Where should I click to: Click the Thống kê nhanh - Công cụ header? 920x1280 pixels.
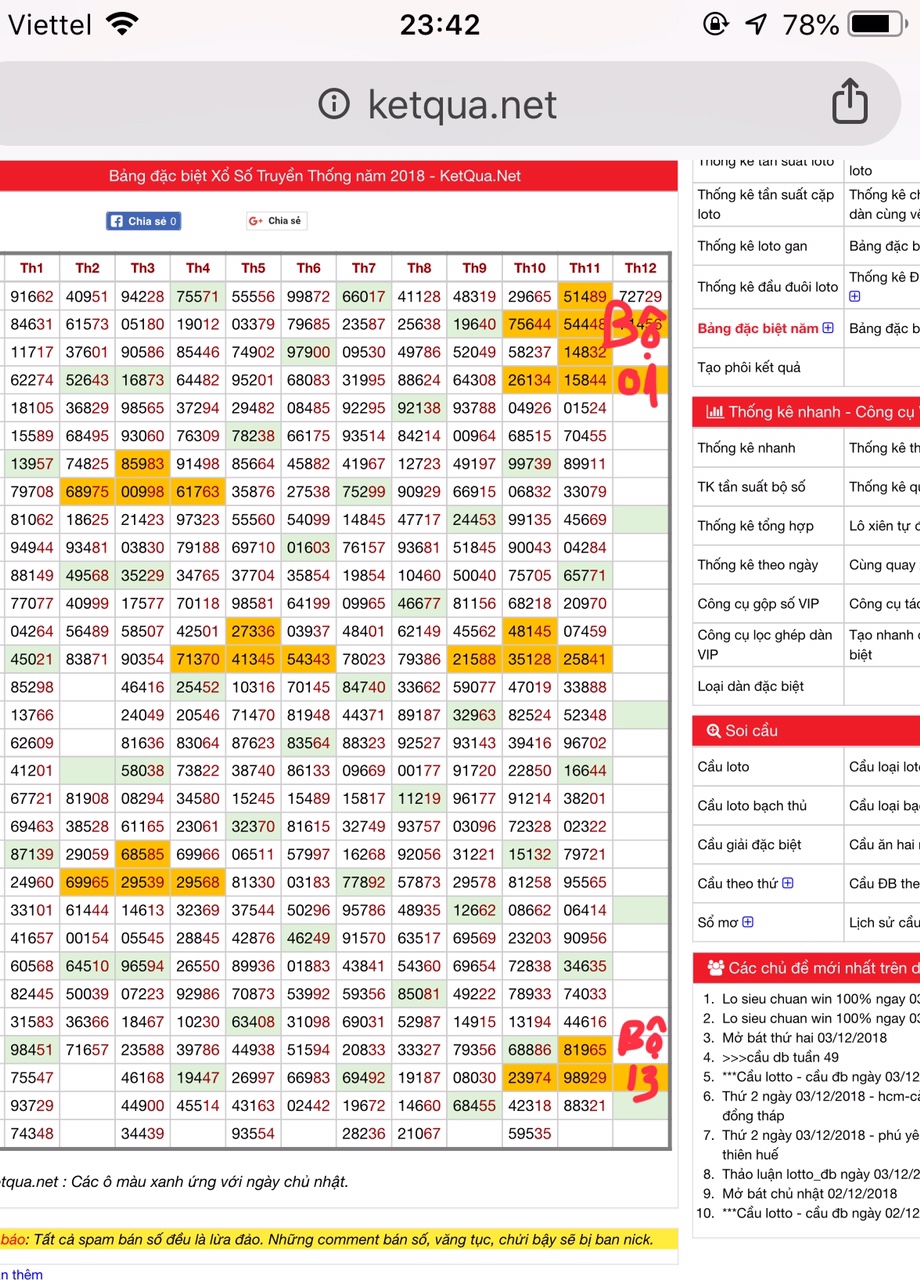tap(806, 412)
